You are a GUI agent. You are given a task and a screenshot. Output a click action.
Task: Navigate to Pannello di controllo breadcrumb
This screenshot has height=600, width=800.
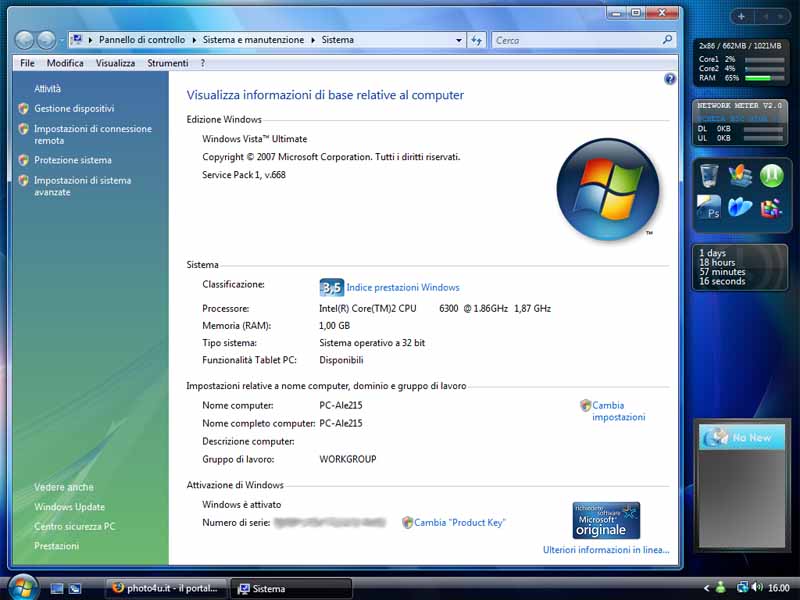[142, 40]
